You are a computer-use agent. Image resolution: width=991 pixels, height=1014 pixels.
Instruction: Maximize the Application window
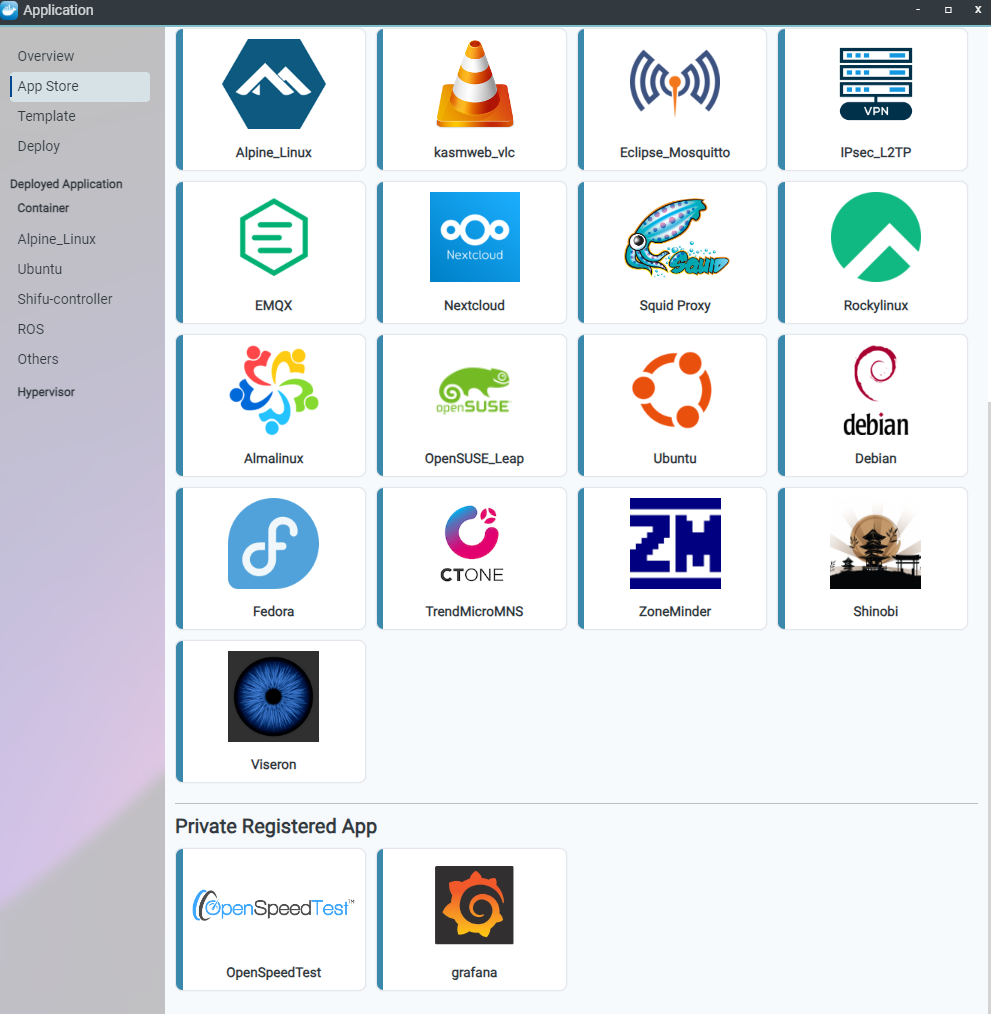click(x=948, y=10)
